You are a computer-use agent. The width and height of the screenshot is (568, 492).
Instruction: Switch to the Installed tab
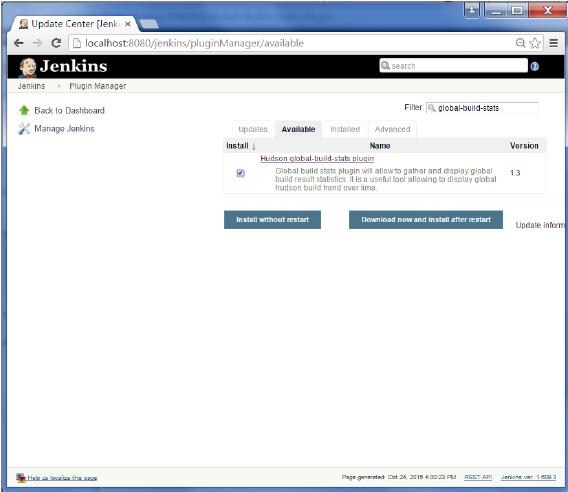click(345, 129)
